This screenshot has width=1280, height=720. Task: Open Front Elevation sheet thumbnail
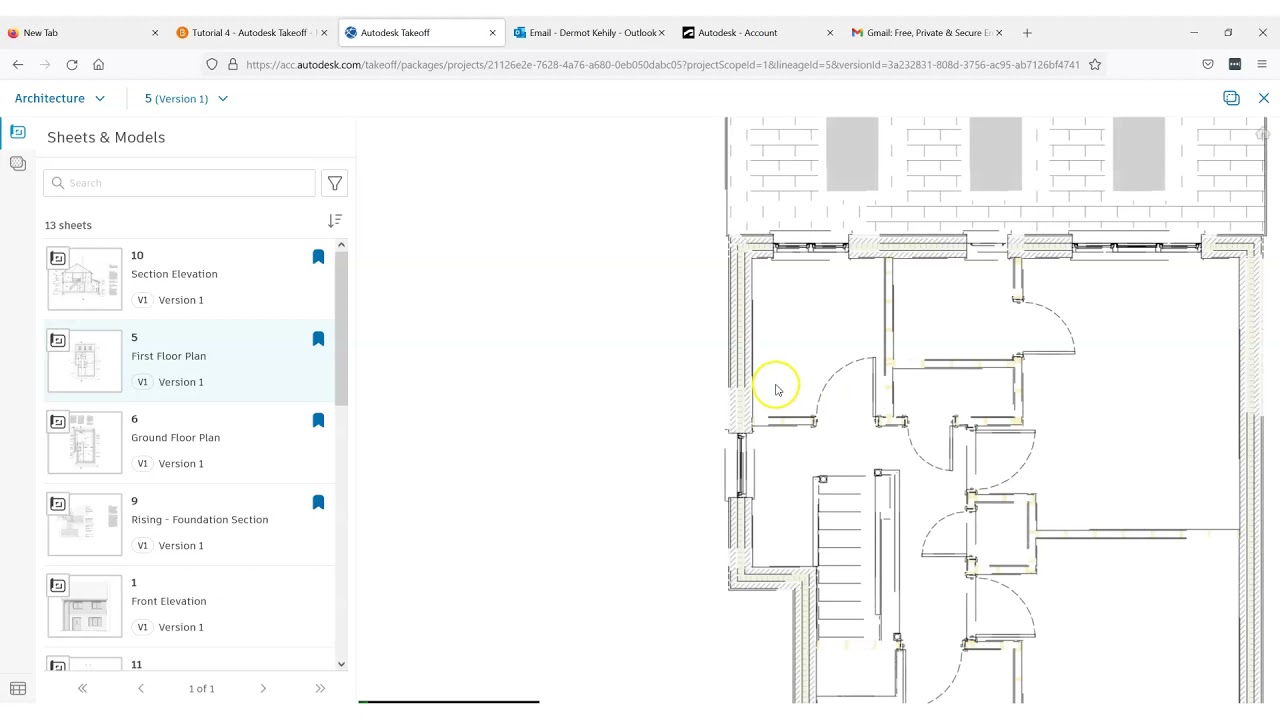click(85, 607)
